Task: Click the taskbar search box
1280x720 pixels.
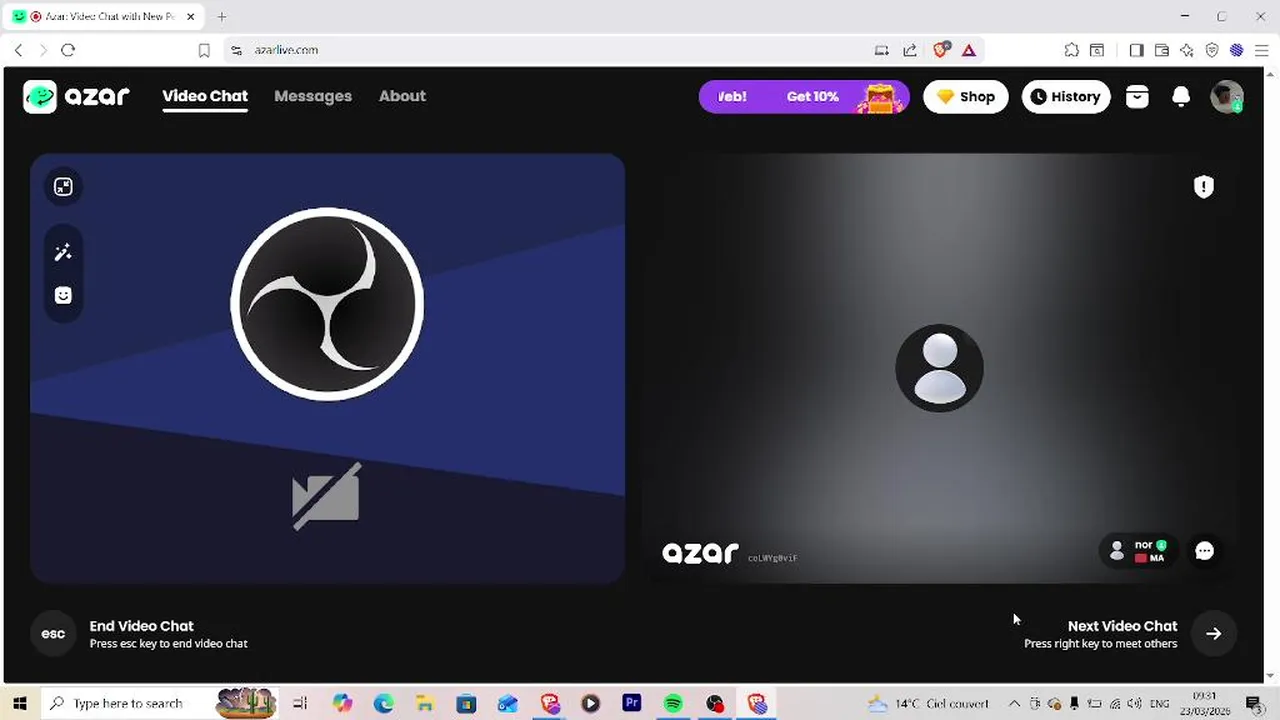Action: click(162, 703)
